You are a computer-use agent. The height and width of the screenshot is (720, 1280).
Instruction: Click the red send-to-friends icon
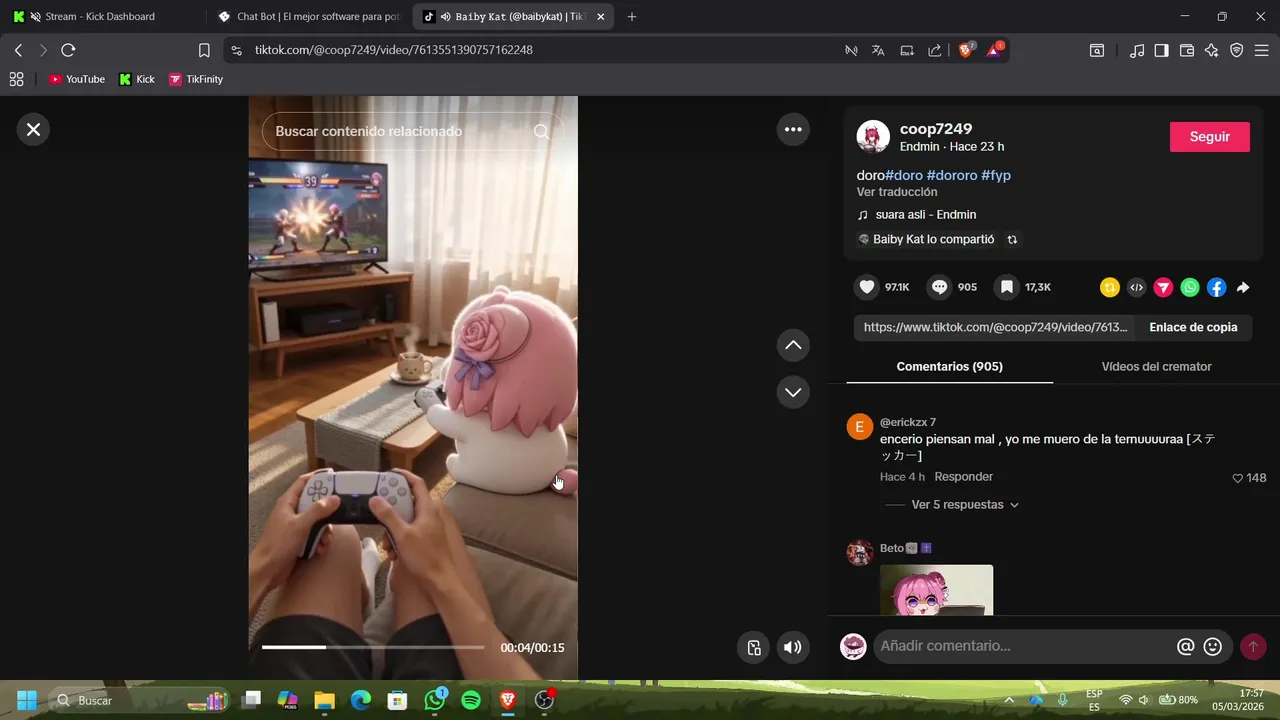click(x=1163, y=287)
